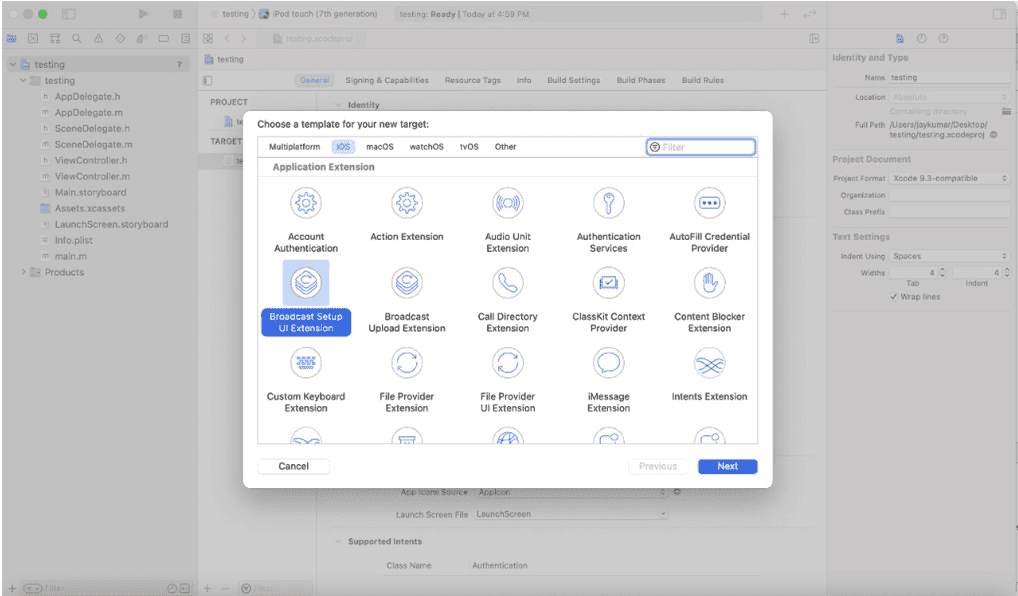Adjust the Tab width stepper
This screenshot has height=596, width=1018.
tap(943, 273)
